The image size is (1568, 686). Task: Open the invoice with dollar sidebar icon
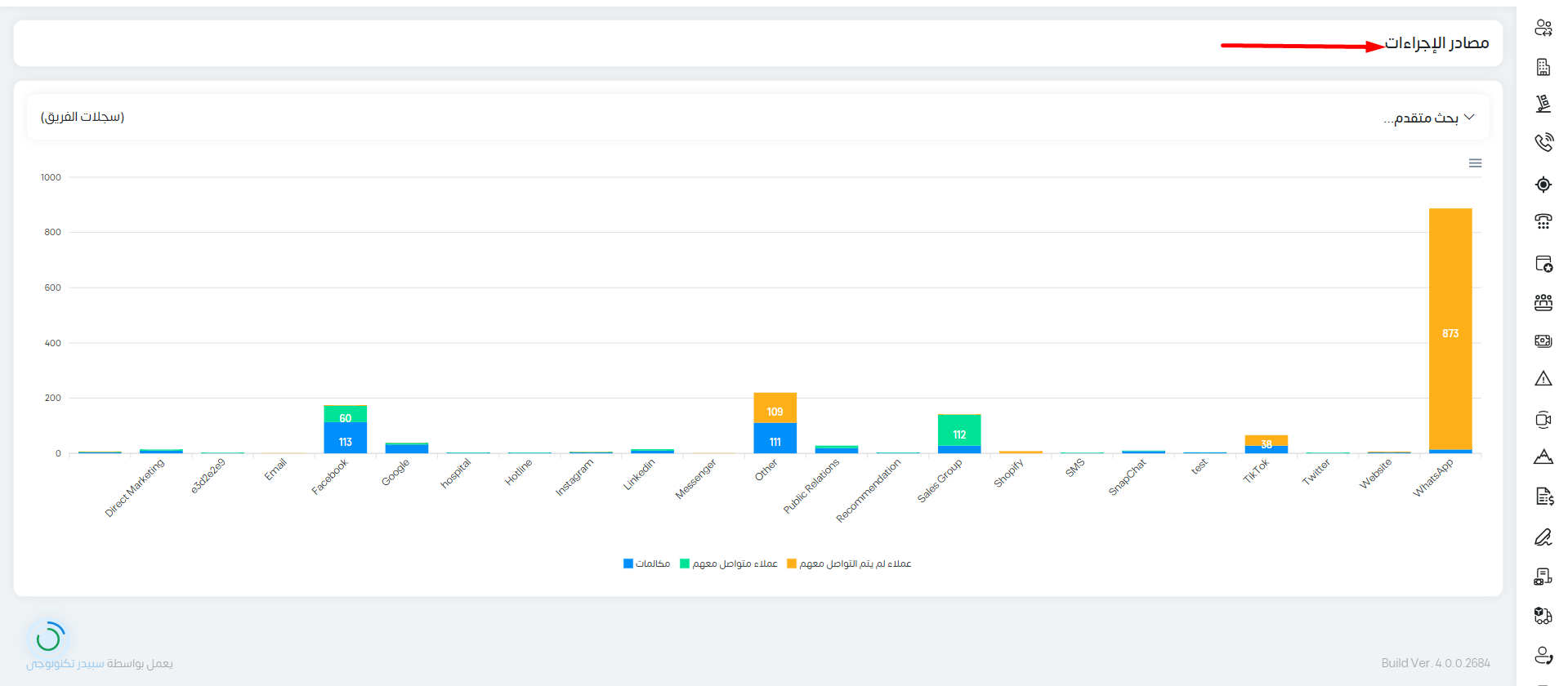tap(1543, 496)
